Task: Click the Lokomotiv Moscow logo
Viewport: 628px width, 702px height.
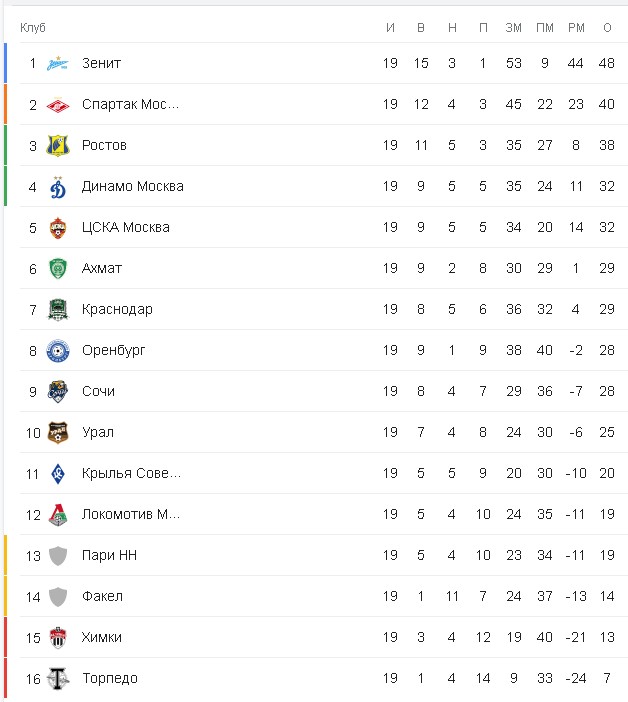Action: [x=59, y=515]
